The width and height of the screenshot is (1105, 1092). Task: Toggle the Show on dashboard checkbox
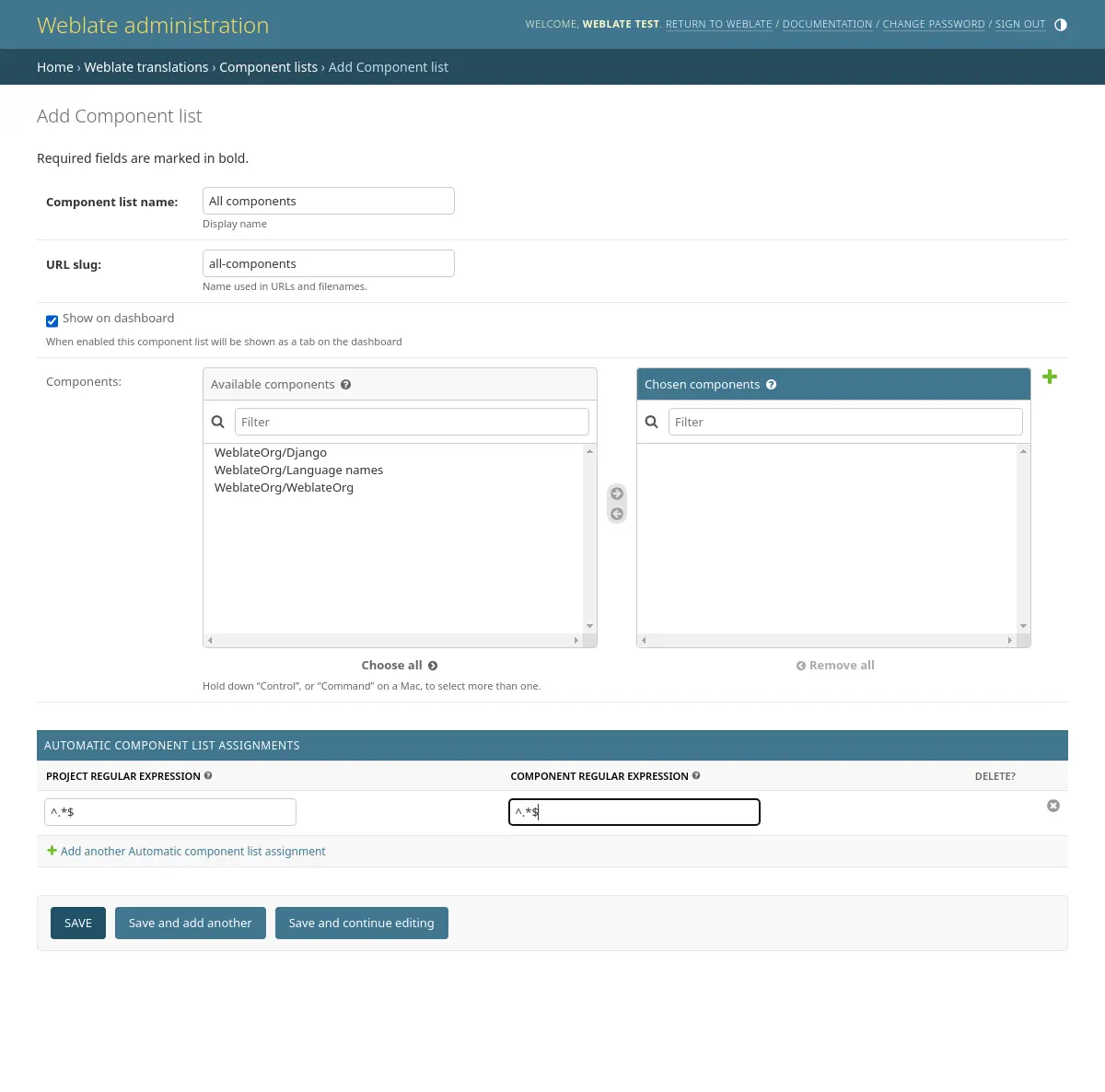(52, 321)
